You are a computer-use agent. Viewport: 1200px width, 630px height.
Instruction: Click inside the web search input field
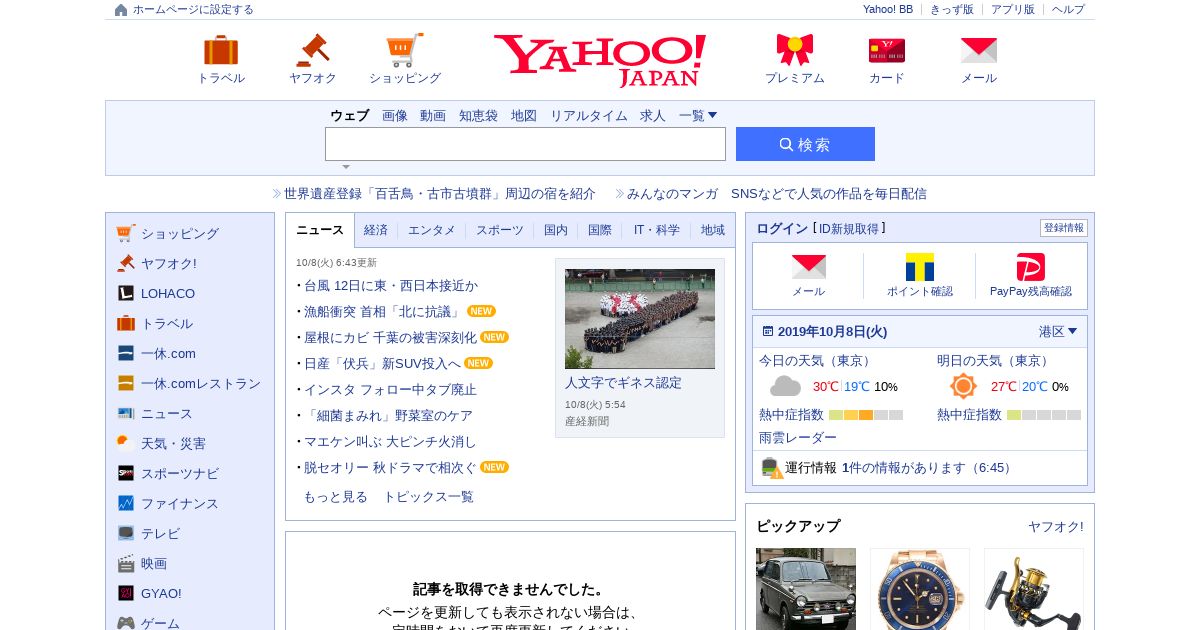525,144
